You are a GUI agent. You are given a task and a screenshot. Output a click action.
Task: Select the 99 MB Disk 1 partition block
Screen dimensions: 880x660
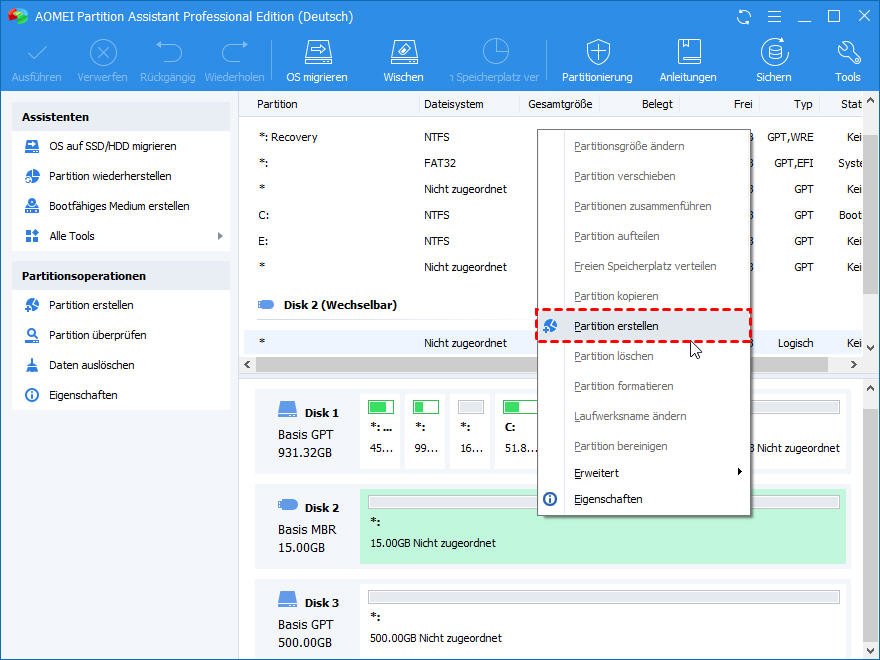tap(425, 430)
